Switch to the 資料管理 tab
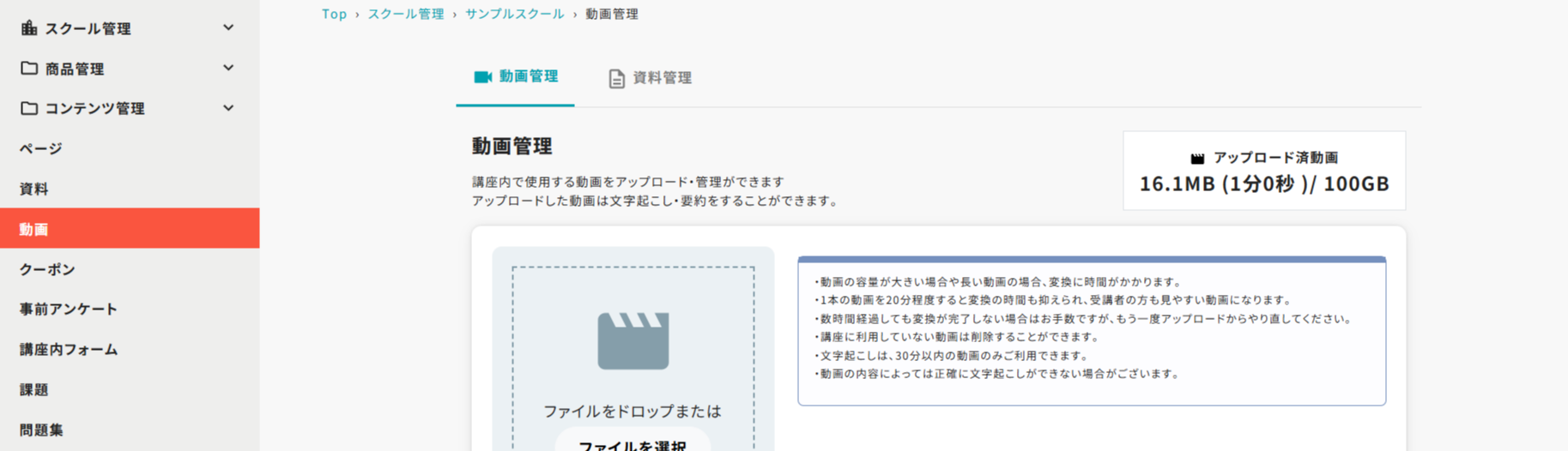1568x451 pixels. tap(650, 78)
